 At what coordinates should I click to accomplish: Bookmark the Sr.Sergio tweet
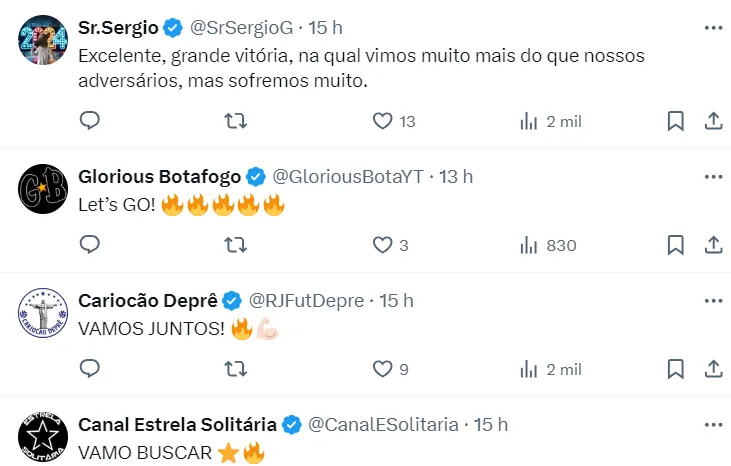point(676,121)
